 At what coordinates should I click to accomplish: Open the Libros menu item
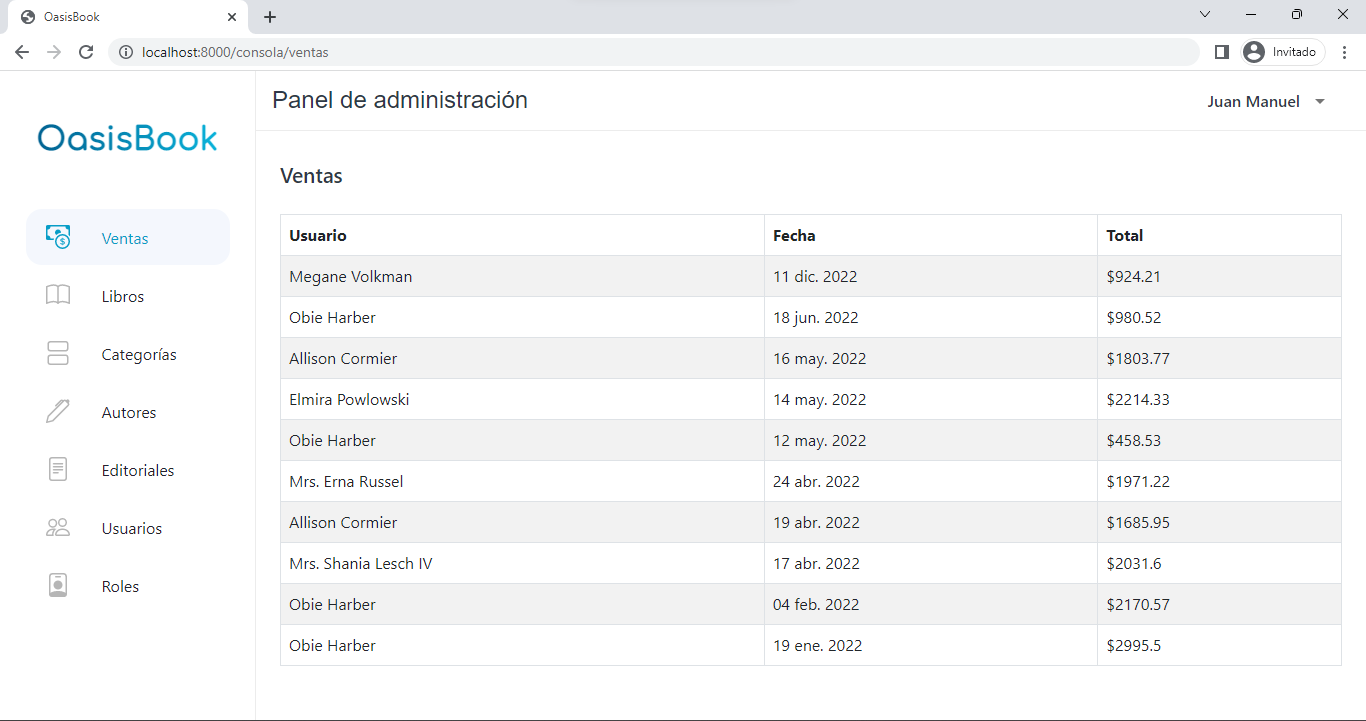(123, 297)
